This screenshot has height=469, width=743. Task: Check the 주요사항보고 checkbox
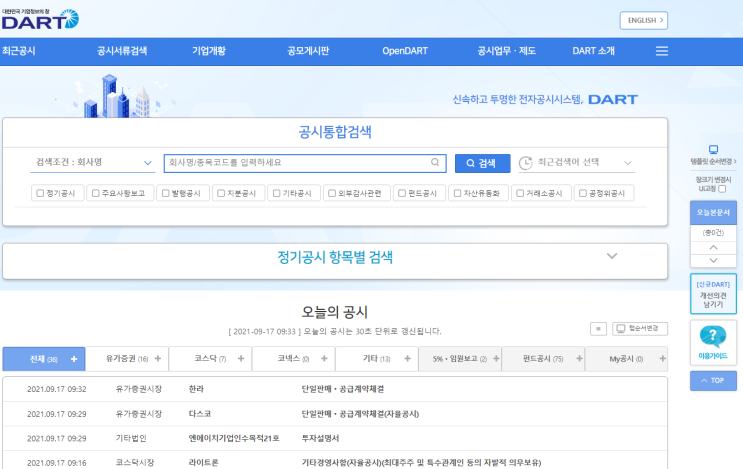96,193
